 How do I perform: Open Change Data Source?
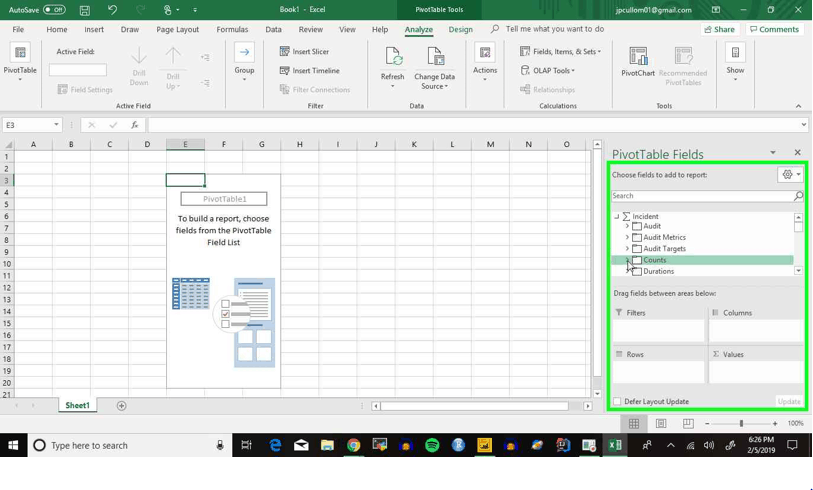coord(434,67)
